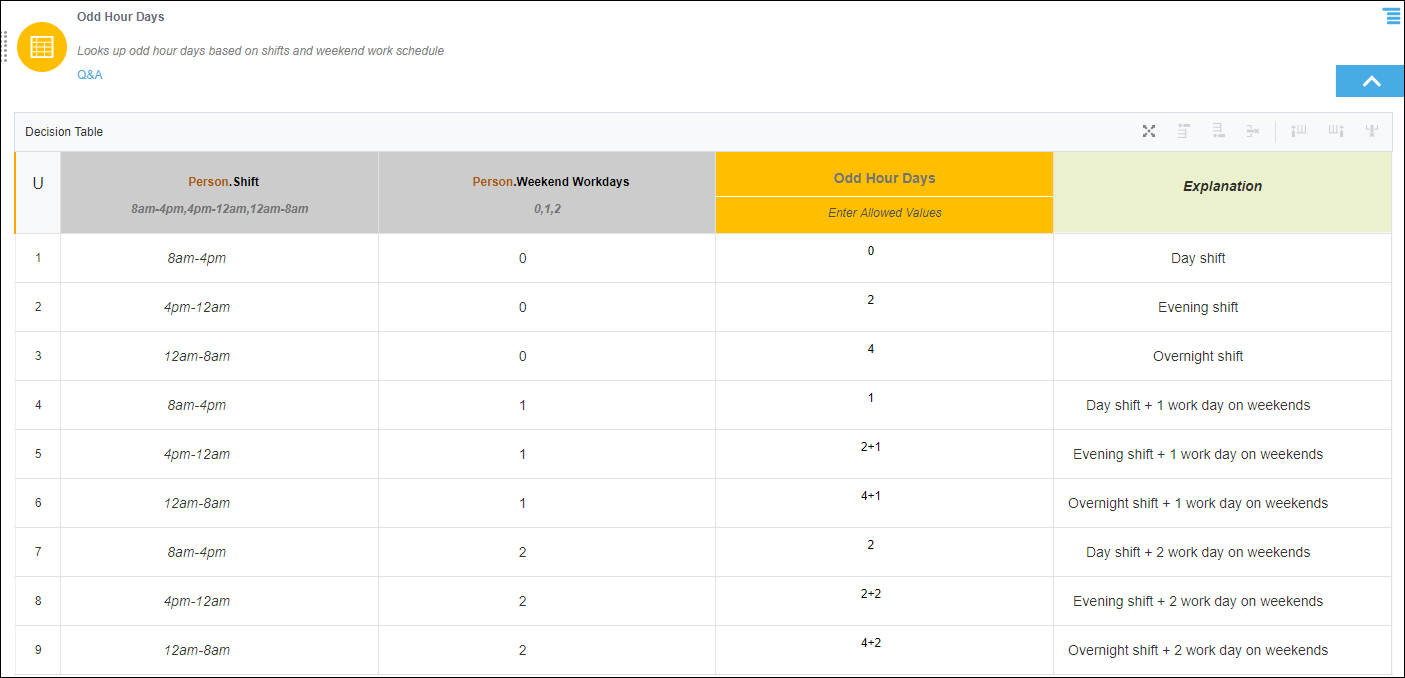The image size is (1405, 678).
Task: Click the '2+2' odd hour days cell
Action: (884, 601)
